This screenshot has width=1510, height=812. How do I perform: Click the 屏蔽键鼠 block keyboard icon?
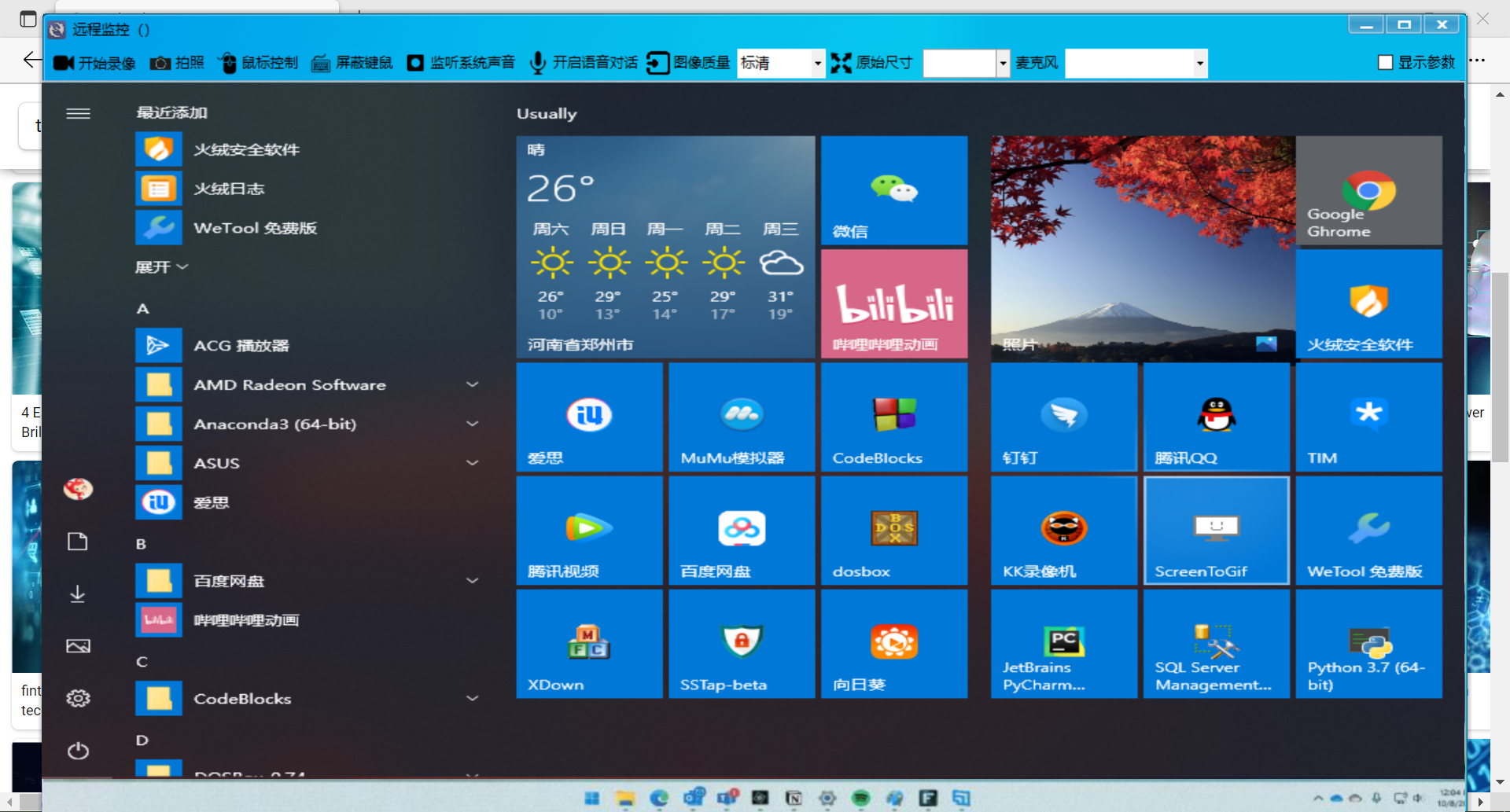321,63
